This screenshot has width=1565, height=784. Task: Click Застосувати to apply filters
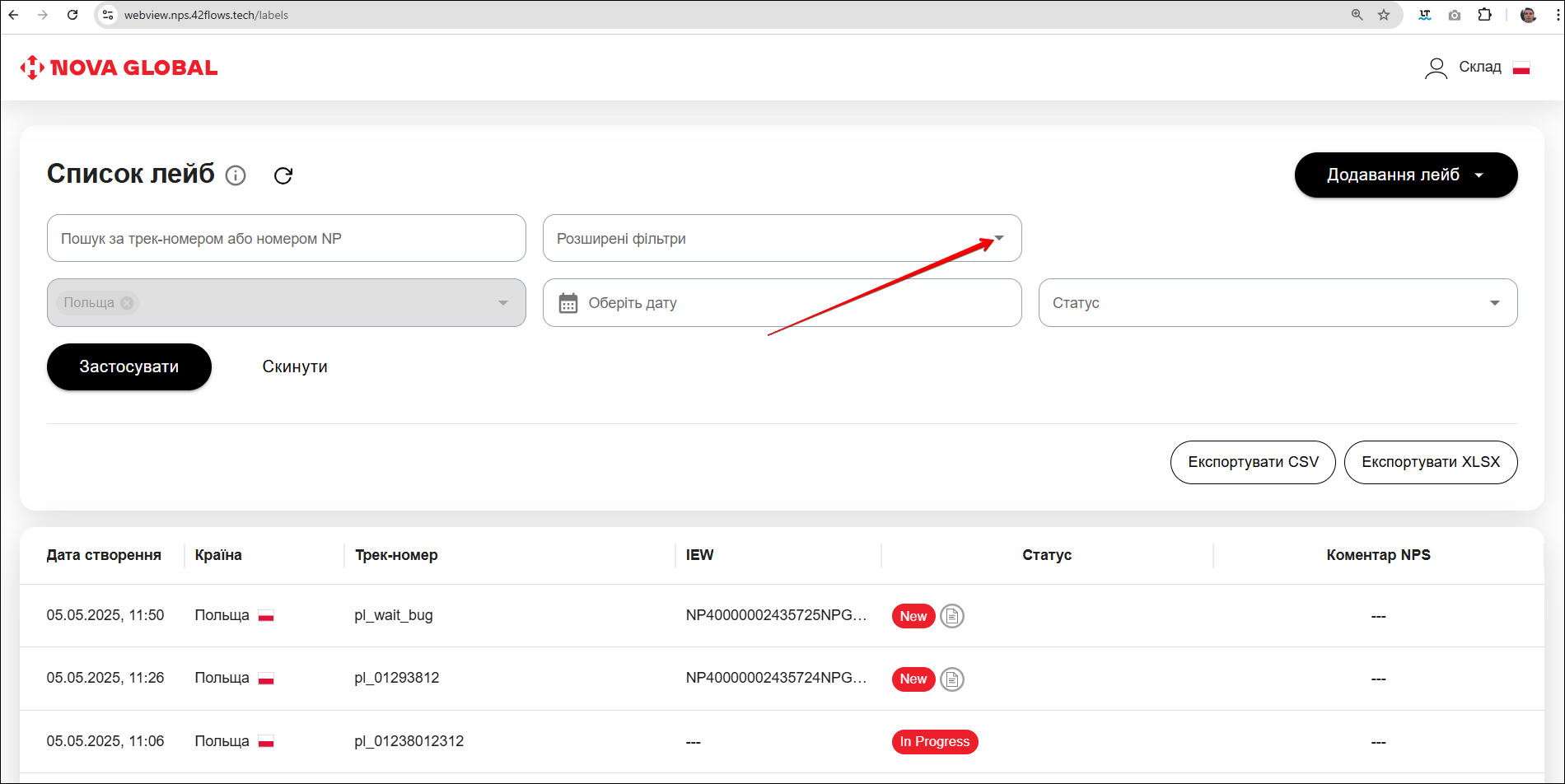click(129, 366)
